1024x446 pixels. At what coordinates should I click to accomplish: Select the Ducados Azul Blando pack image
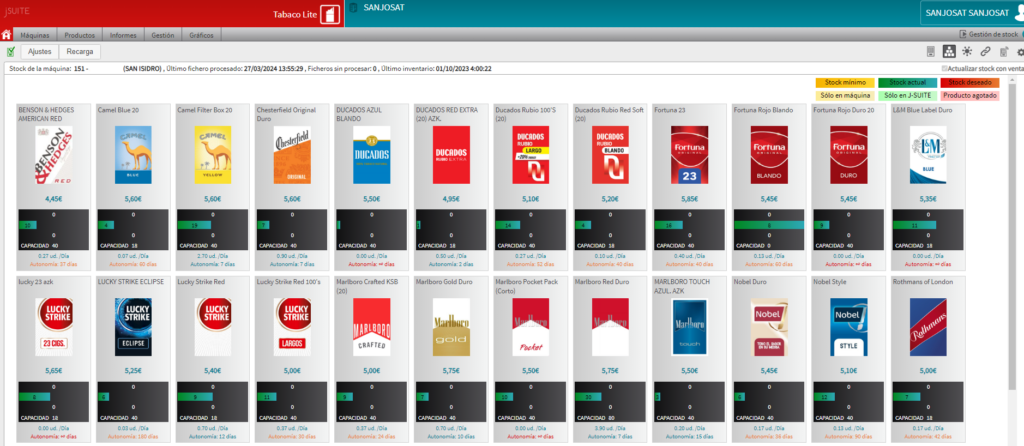pyautogui.click(x=372, y=155)
